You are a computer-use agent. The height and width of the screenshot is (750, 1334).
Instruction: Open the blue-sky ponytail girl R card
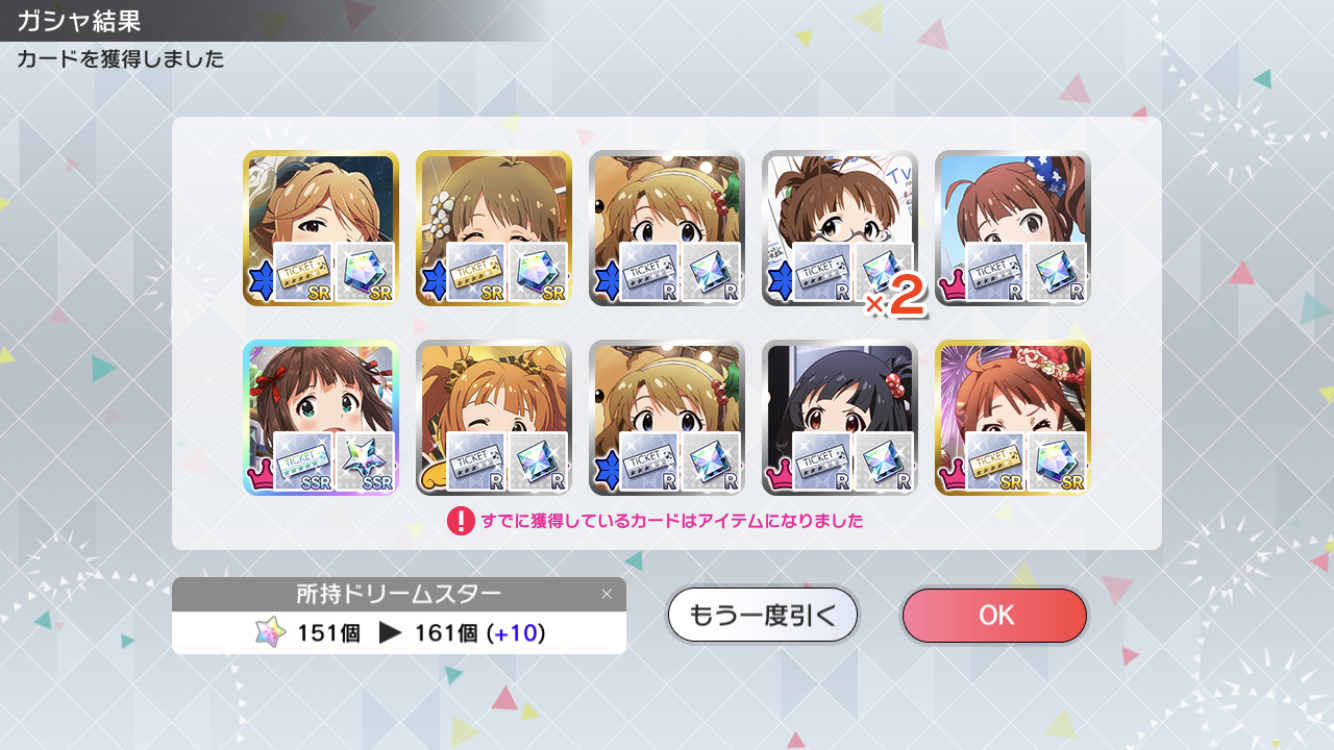[1013, 228]
